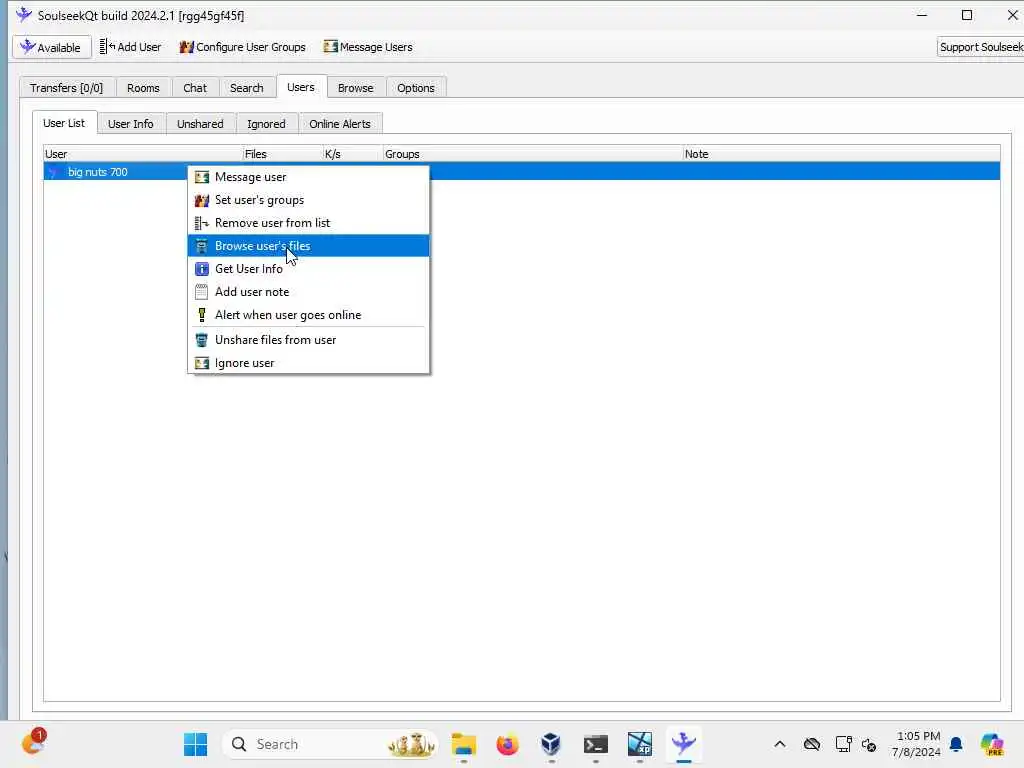1024x768 pixels.
Task: Click the Available status button
Action: click(52, 47)
